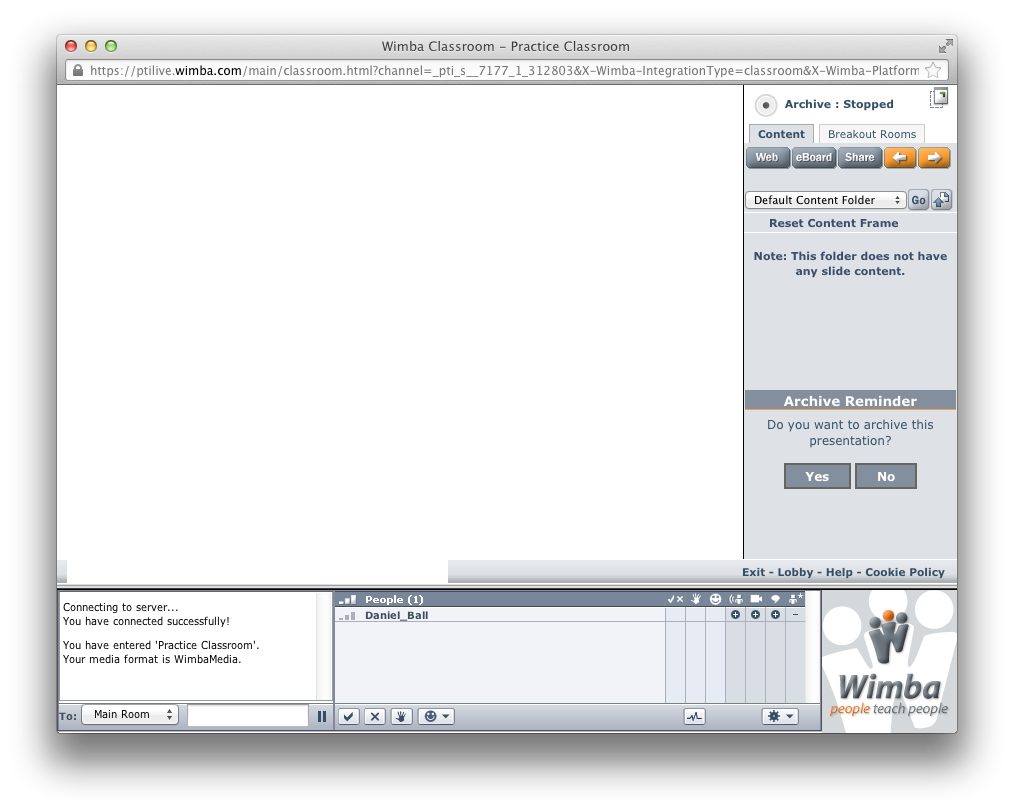The image size is (1014, 812).
Task: Open the Main Room recipient dropdown
Action: [x=130, y=714]
